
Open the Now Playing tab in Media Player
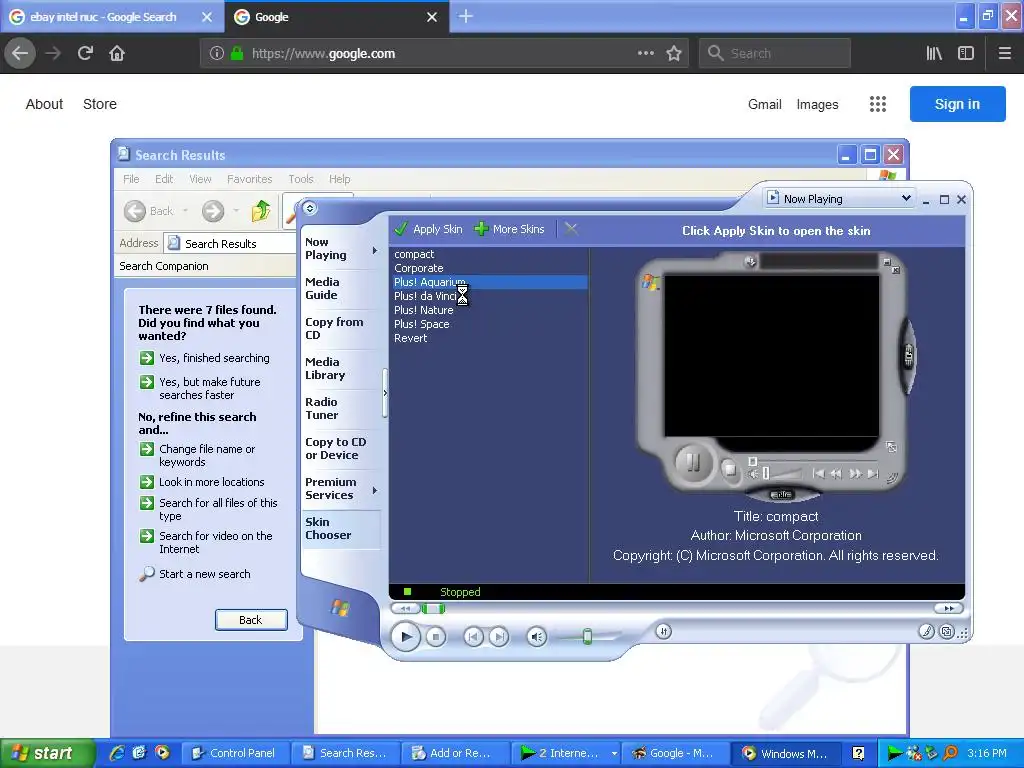click(326, 249)
